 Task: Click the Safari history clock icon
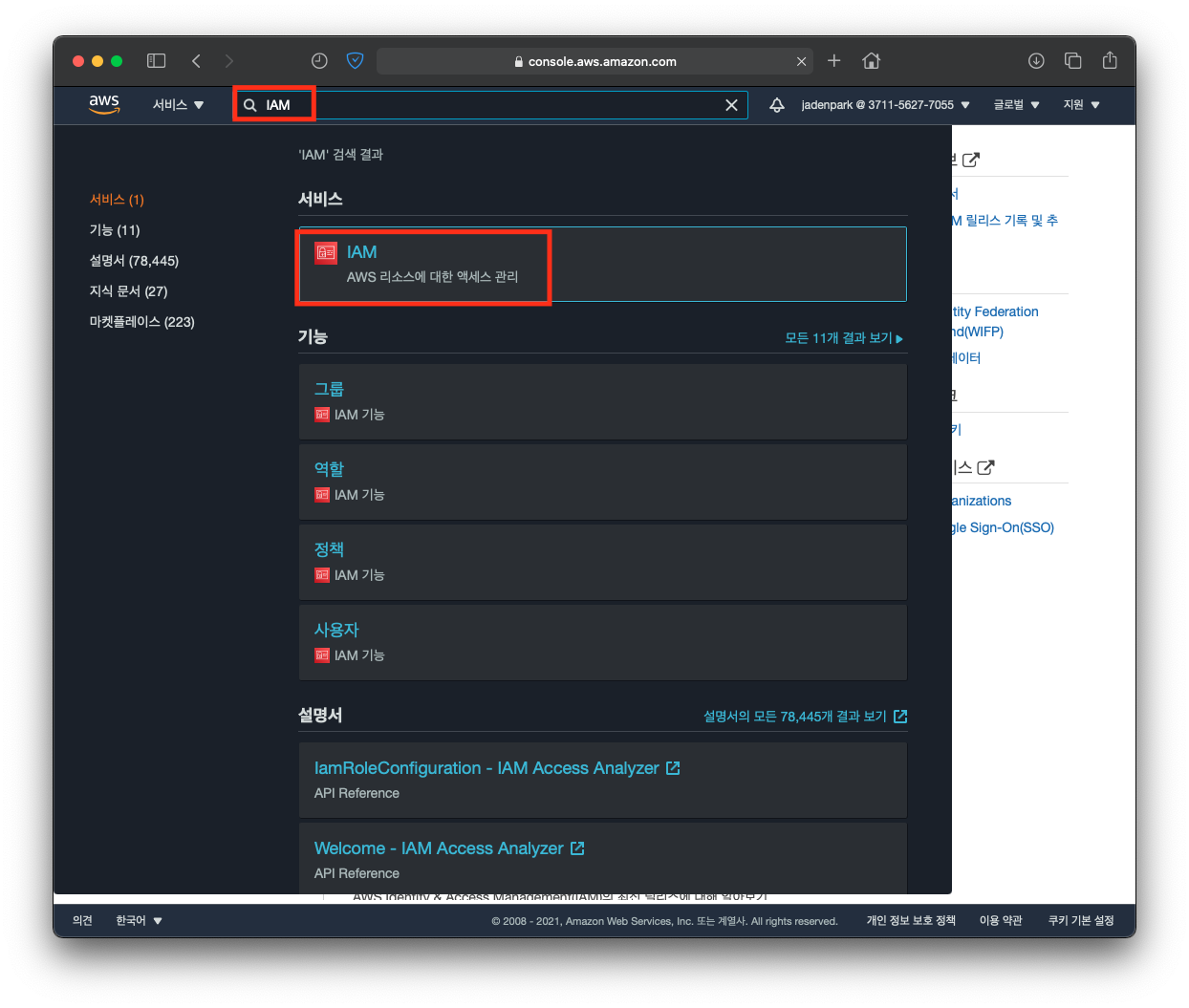(x=319, y=61)
